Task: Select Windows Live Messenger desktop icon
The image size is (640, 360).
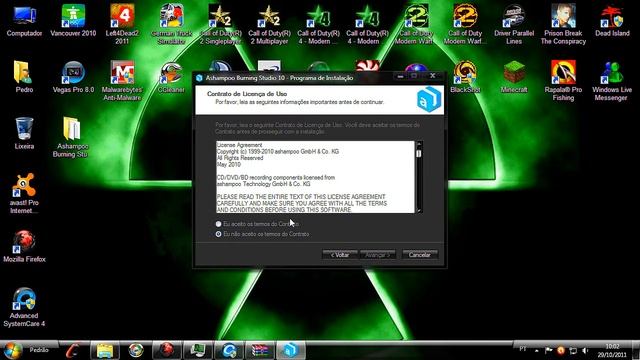Action: point(612,80)
